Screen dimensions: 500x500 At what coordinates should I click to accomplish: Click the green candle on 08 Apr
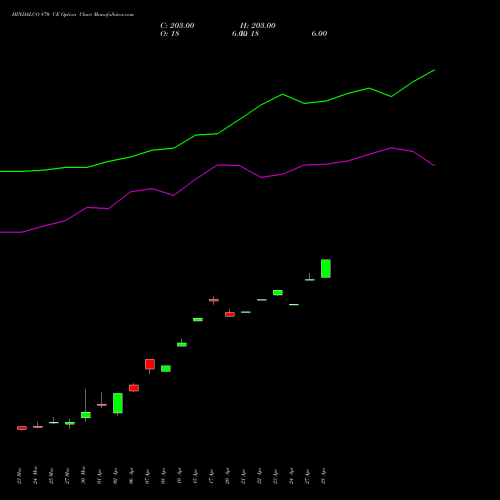(x=166, y=368)
